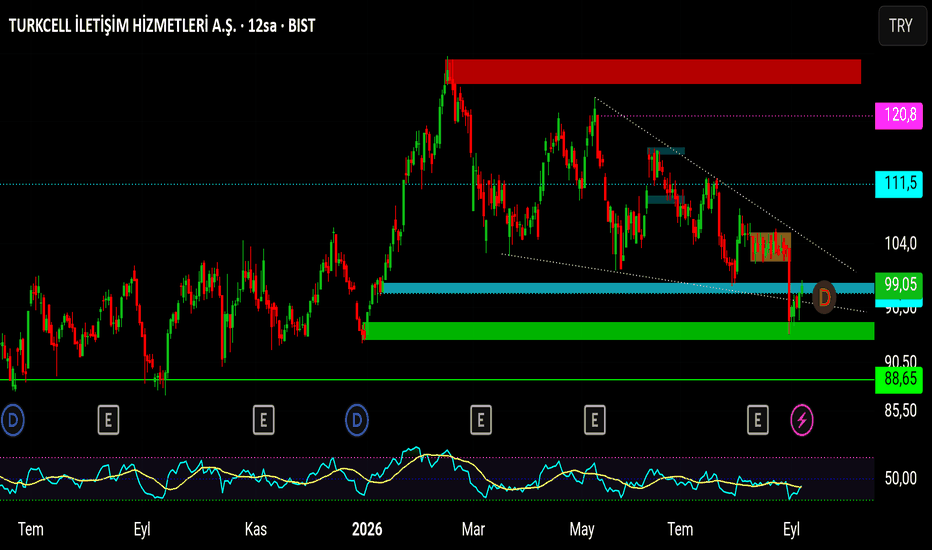Click the 104,0 price axis value
Screen dimensions: 932x550
[900, 243]
